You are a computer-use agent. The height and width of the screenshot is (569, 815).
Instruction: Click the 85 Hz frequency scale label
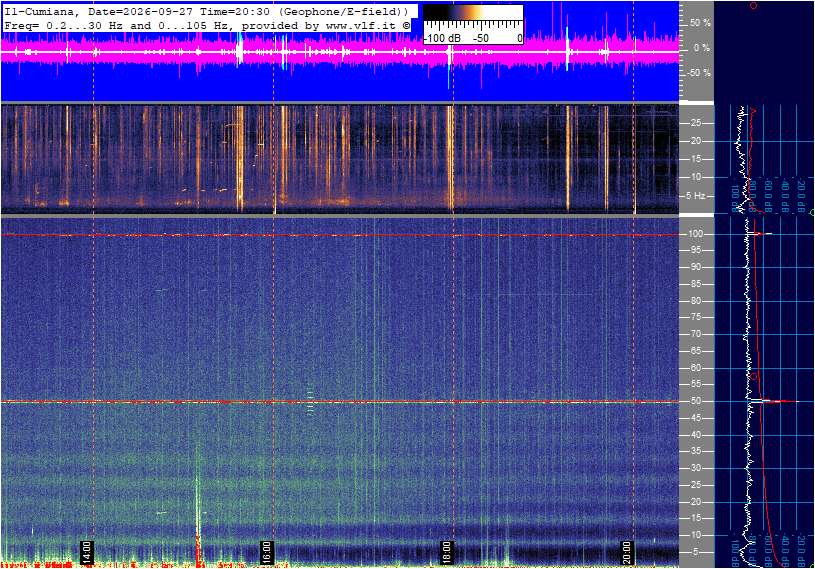coord(695,284)
